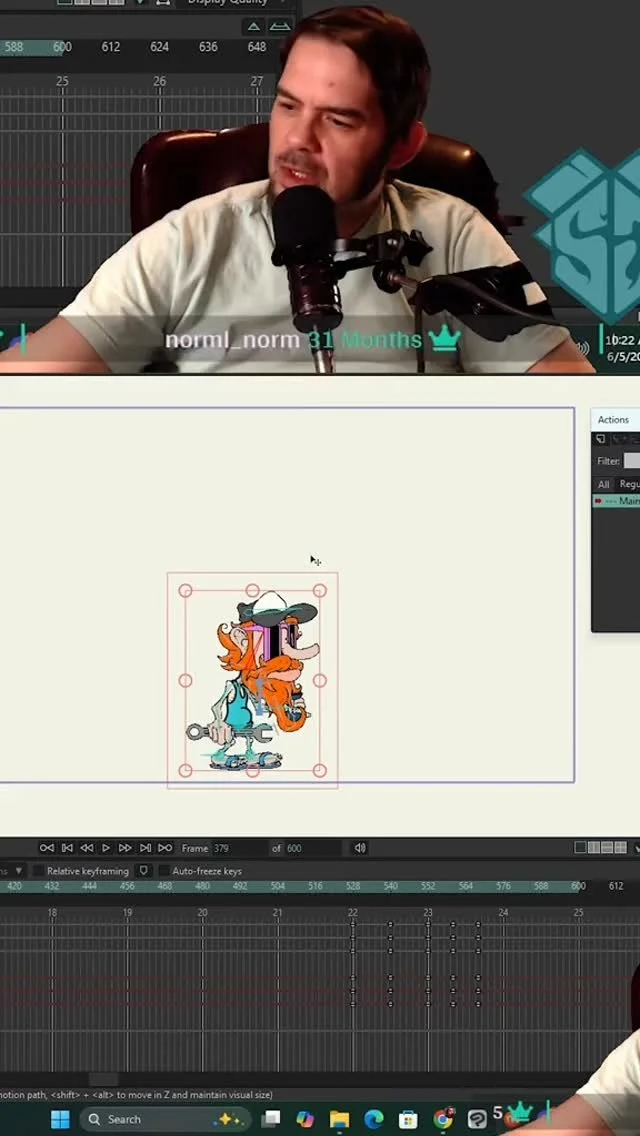Open the channels dropdown arrow left of Relative keyframing
This screenshot has height=1136, width=640.
click(19, 871)
